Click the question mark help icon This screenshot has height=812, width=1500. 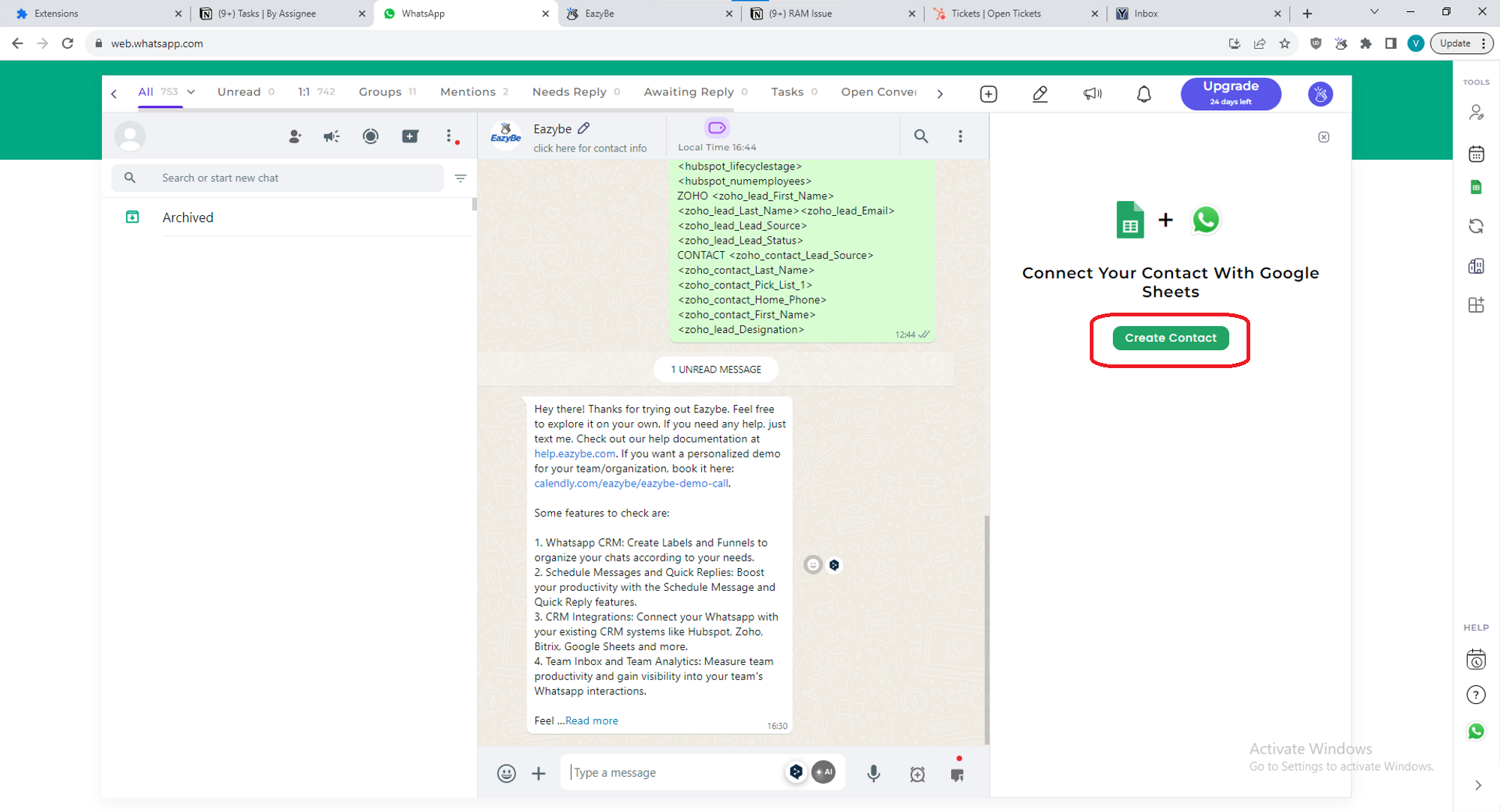pyautogui.click(x=1476, y=695)
